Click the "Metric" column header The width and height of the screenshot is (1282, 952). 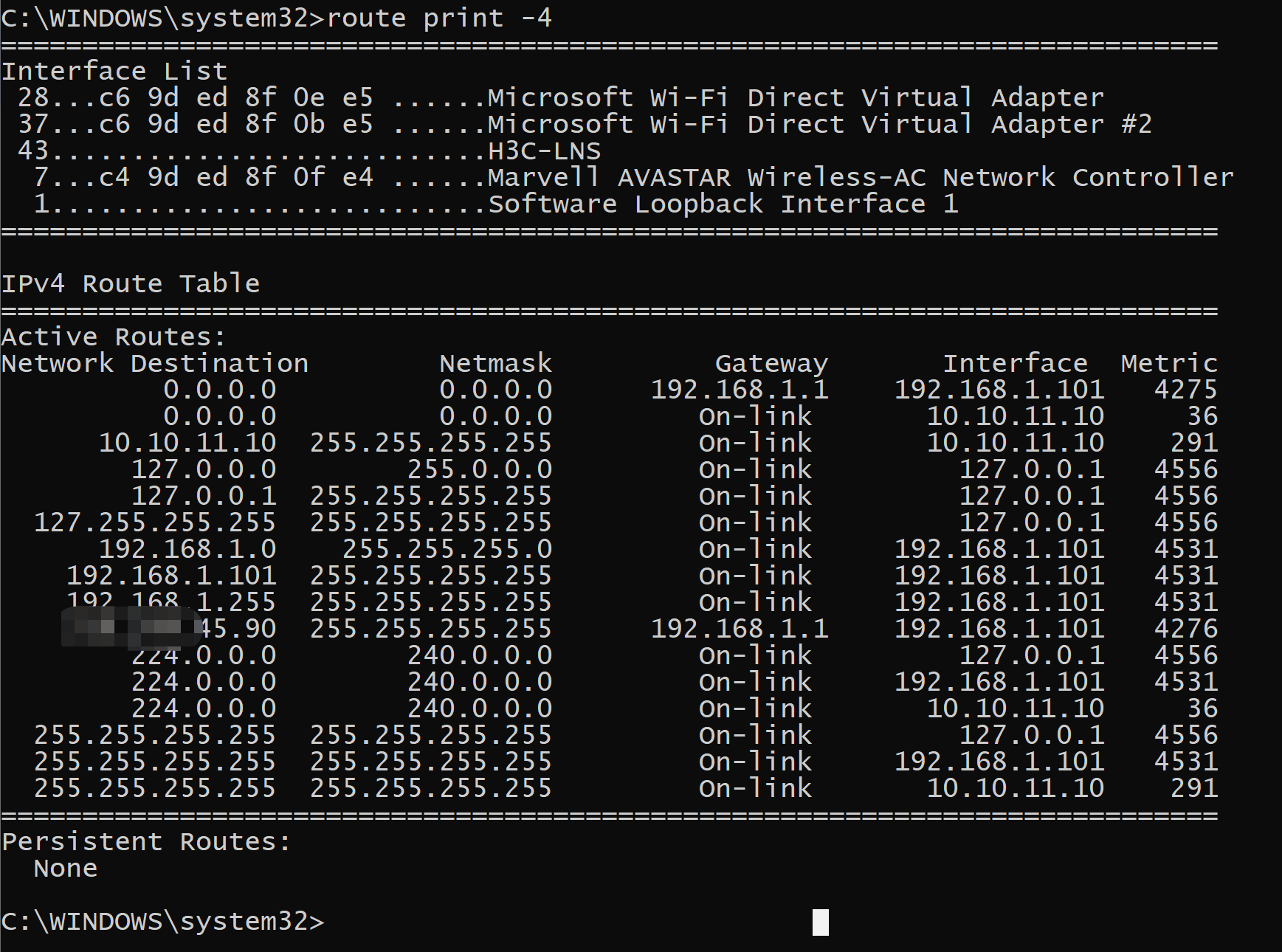[x=1169, y=363]
